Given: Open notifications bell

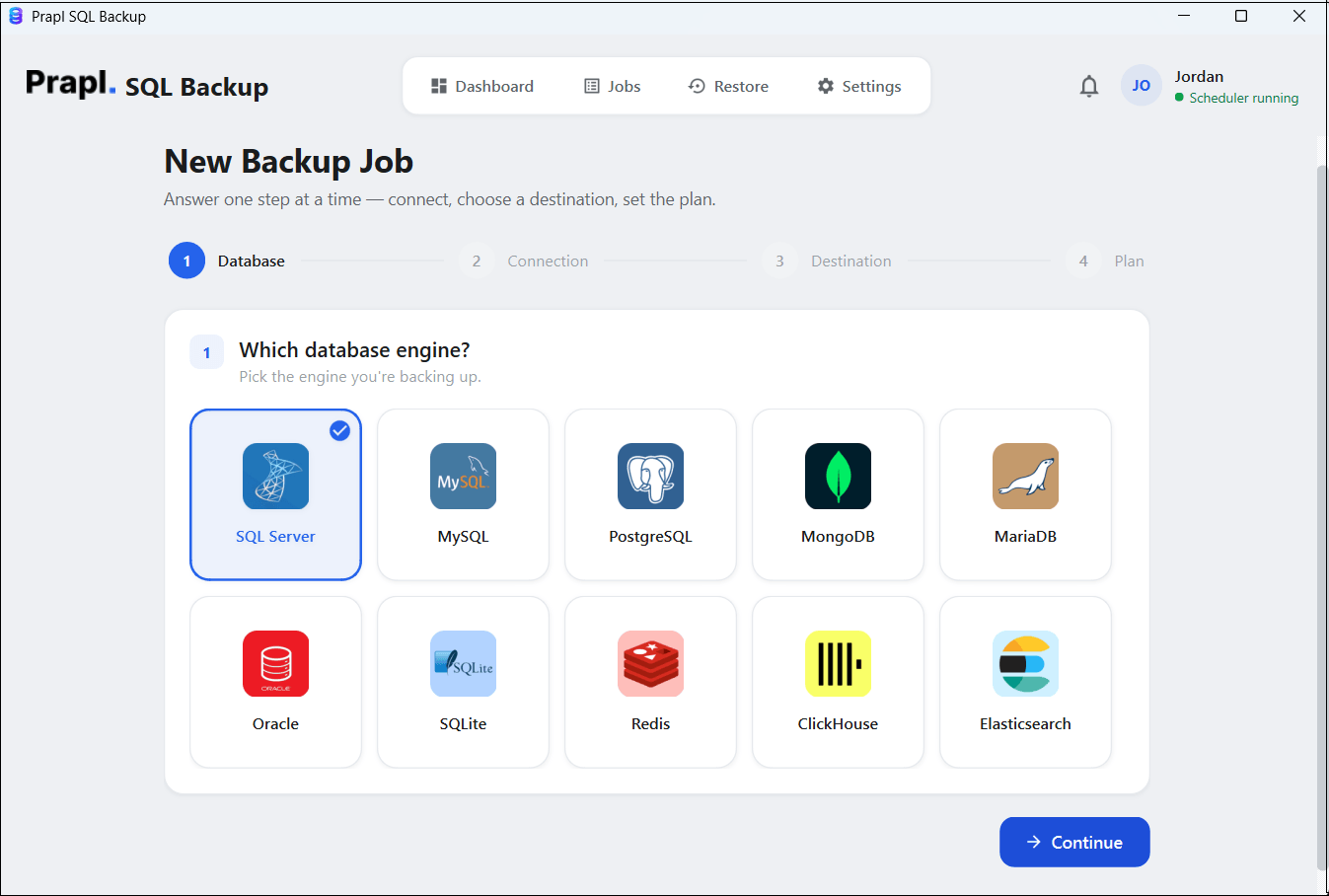Looking at the screenshot, I should (x=1089, y=86).
